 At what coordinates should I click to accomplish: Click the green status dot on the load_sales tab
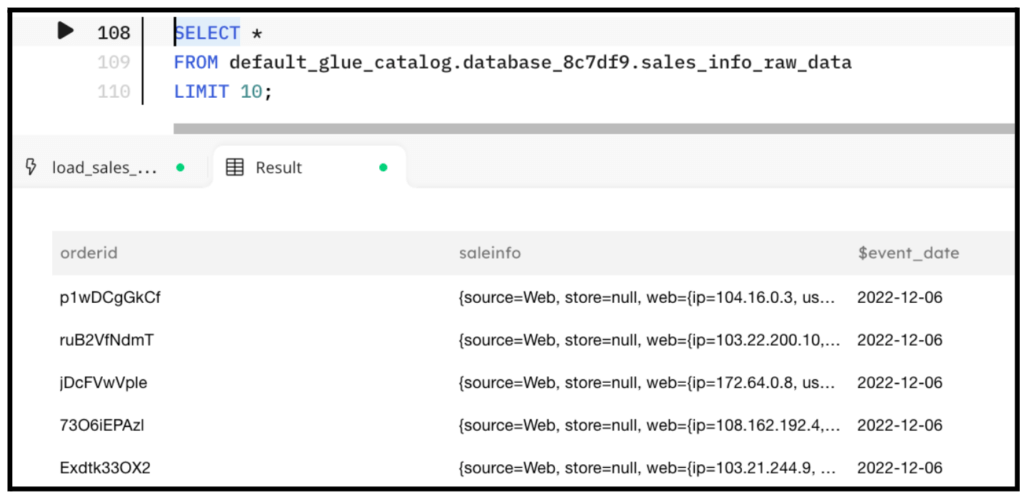click(180, 168)
